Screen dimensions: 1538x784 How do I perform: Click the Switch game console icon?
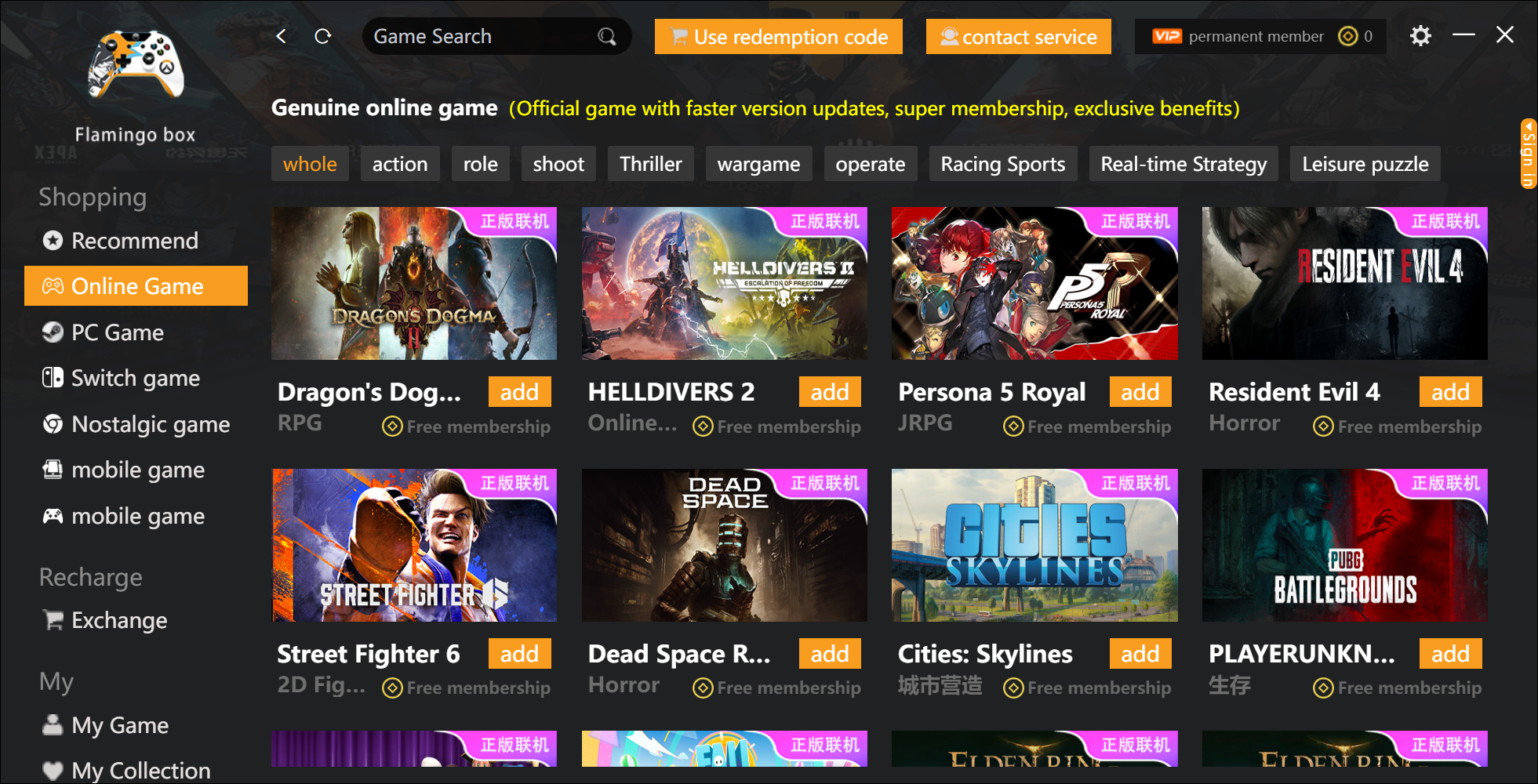point(53,378)
